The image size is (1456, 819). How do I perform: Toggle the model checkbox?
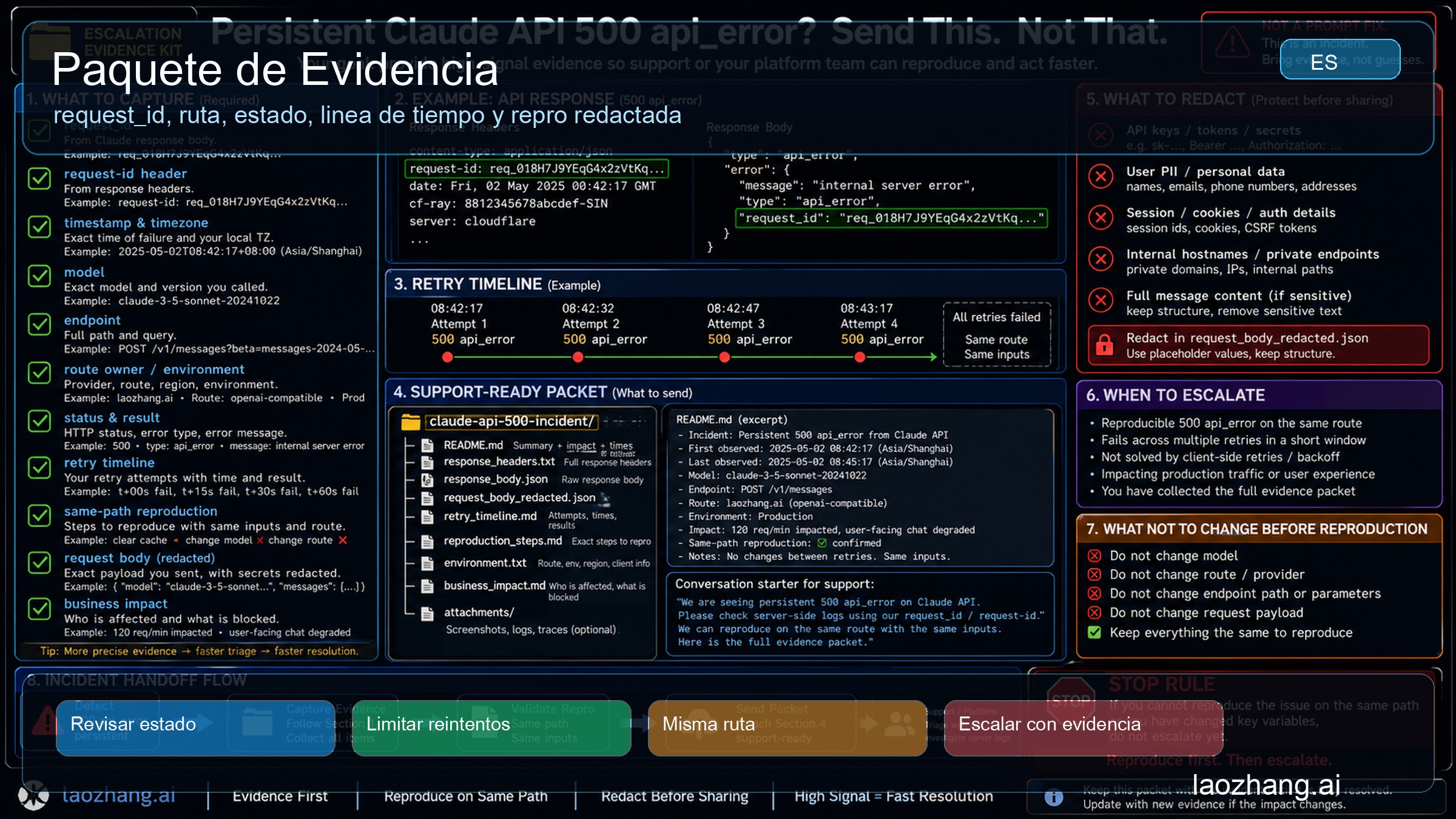click(x=39, y=276)
